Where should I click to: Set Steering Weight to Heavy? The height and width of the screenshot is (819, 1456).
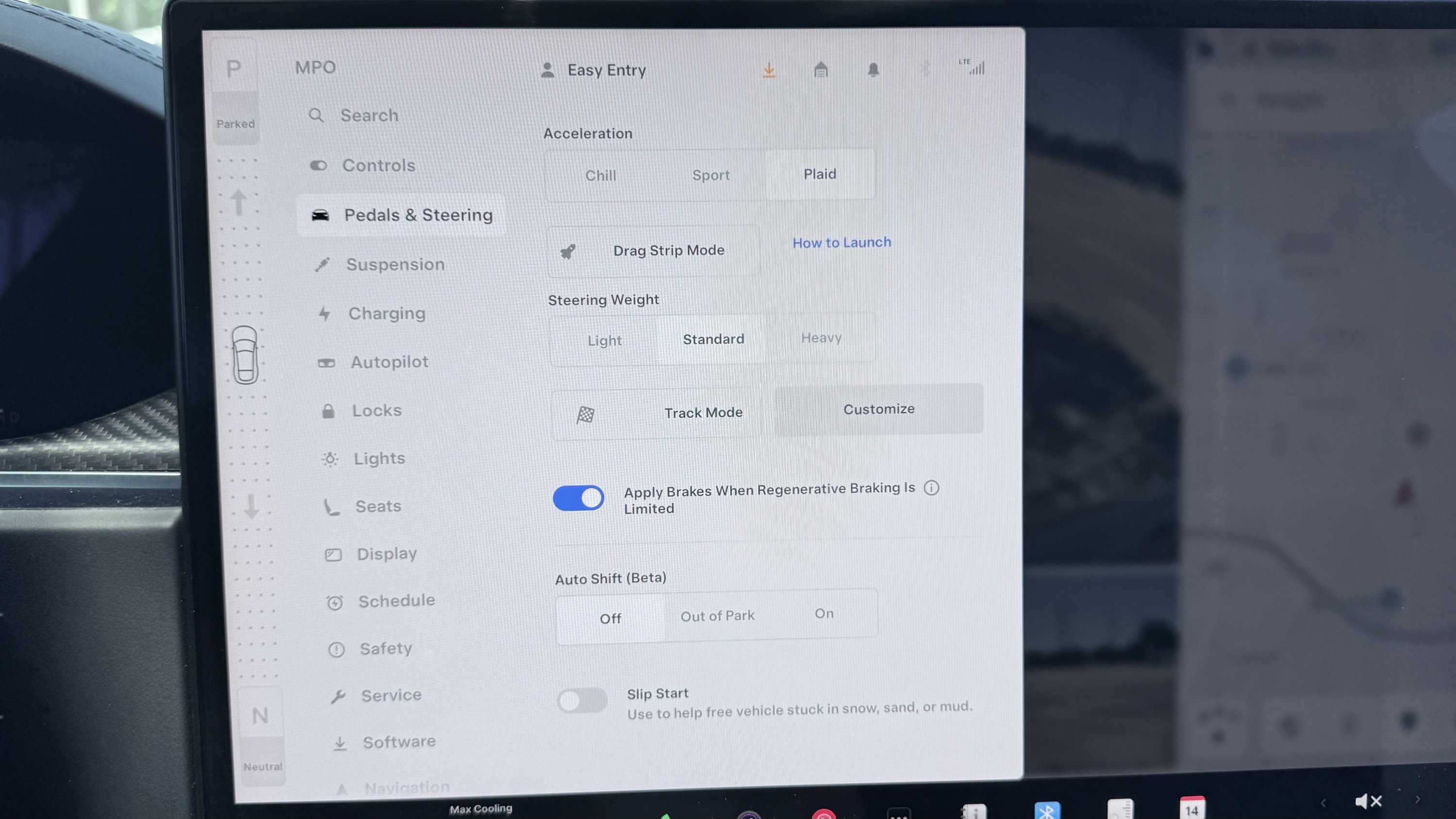click(821, 338)
